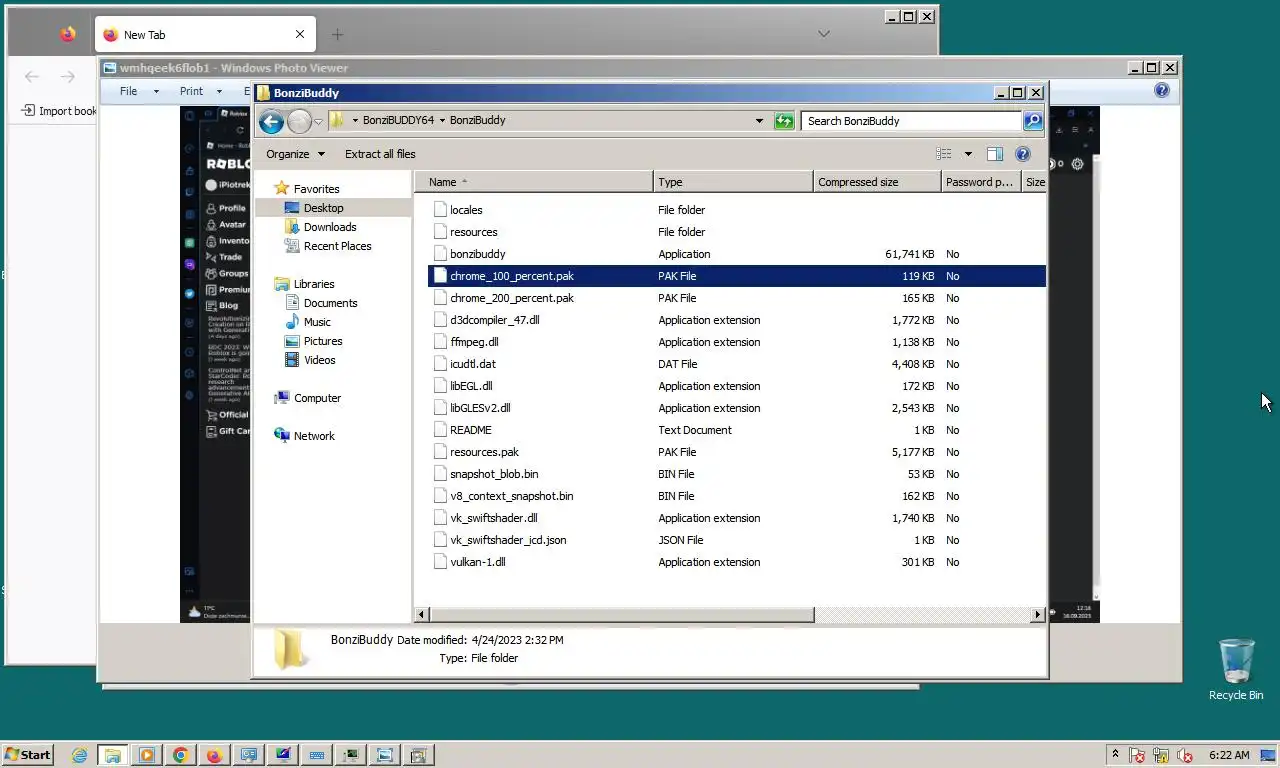Click horizontal scrollbar right arrow
1280x768 pixels.
pyautogui.click(x=1038, y=614)
